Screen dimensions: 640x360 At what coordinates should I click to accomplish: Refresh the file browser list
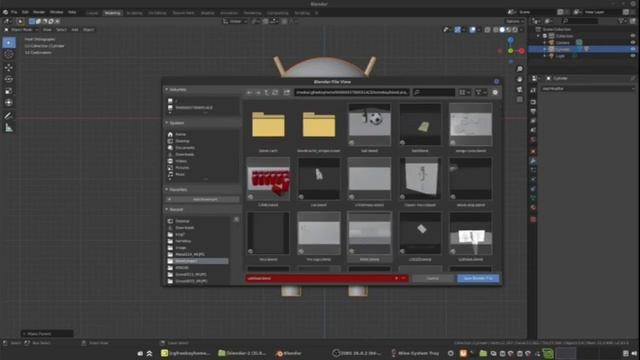coord(275,93)
